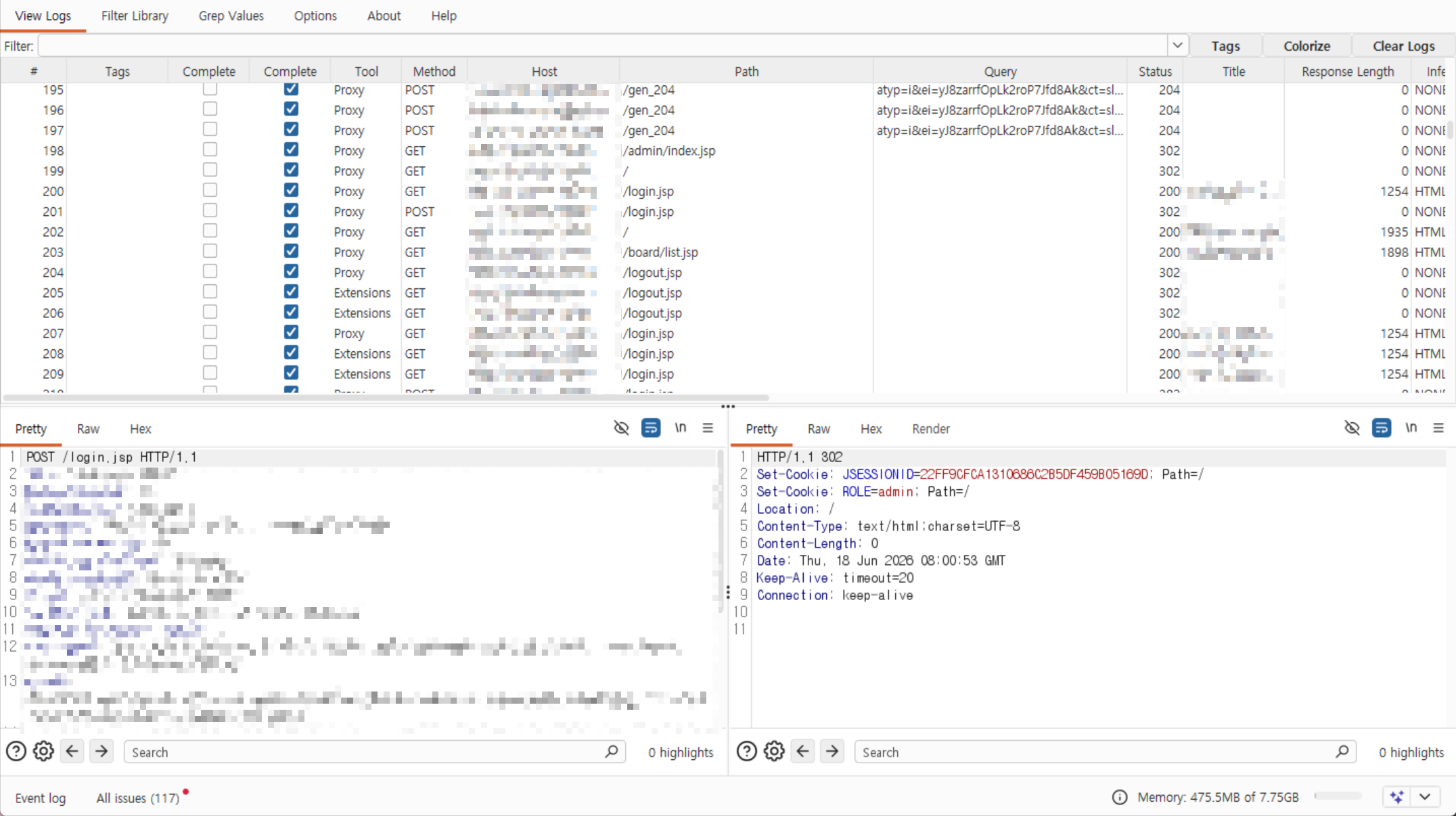
Task: Expand the status bar chevron dropdown
Action: tap(1425, 797)
